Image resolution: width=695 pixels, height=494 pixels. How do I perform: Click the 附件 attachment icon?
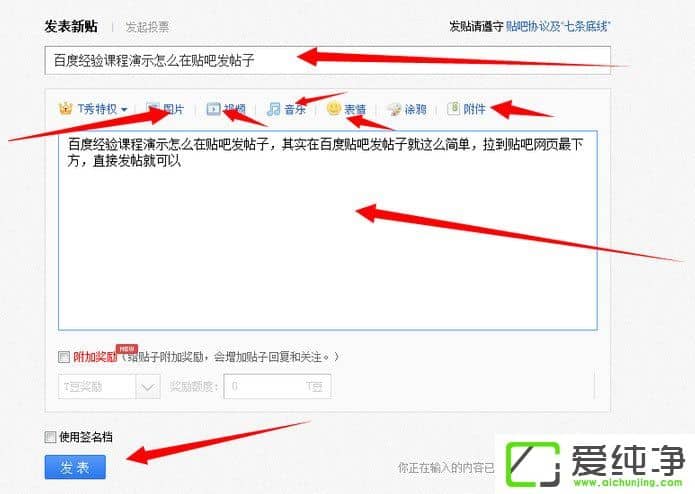[x=453, y=108]
